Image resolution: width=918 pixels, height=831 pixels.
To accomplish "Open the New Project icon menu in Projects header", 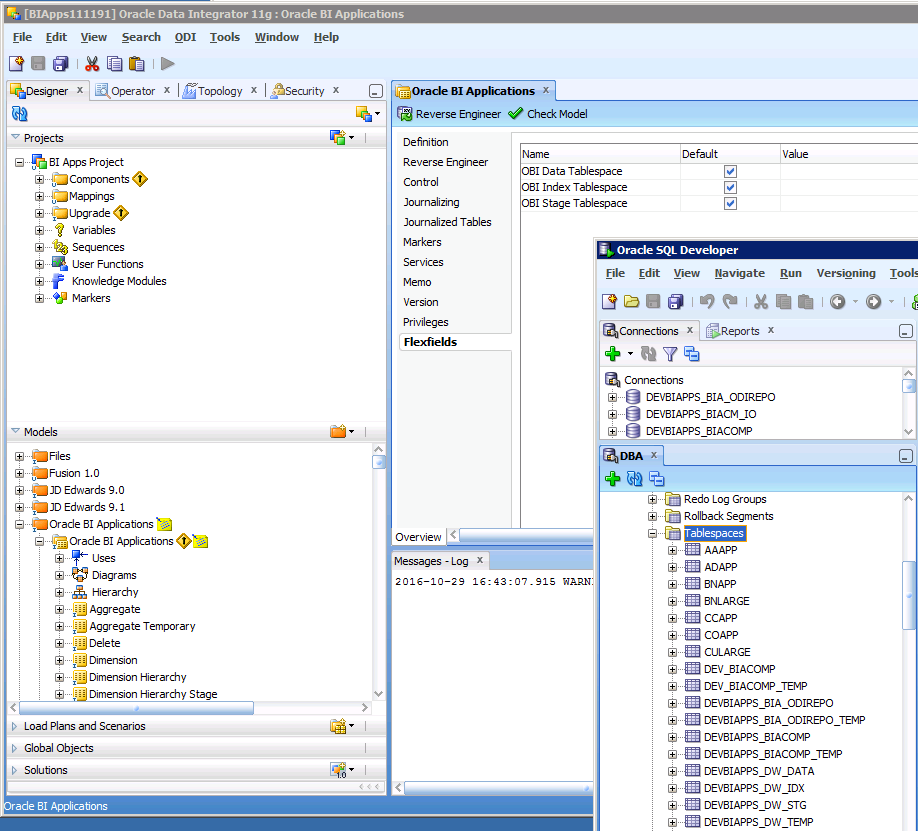I will coord(341,138).
